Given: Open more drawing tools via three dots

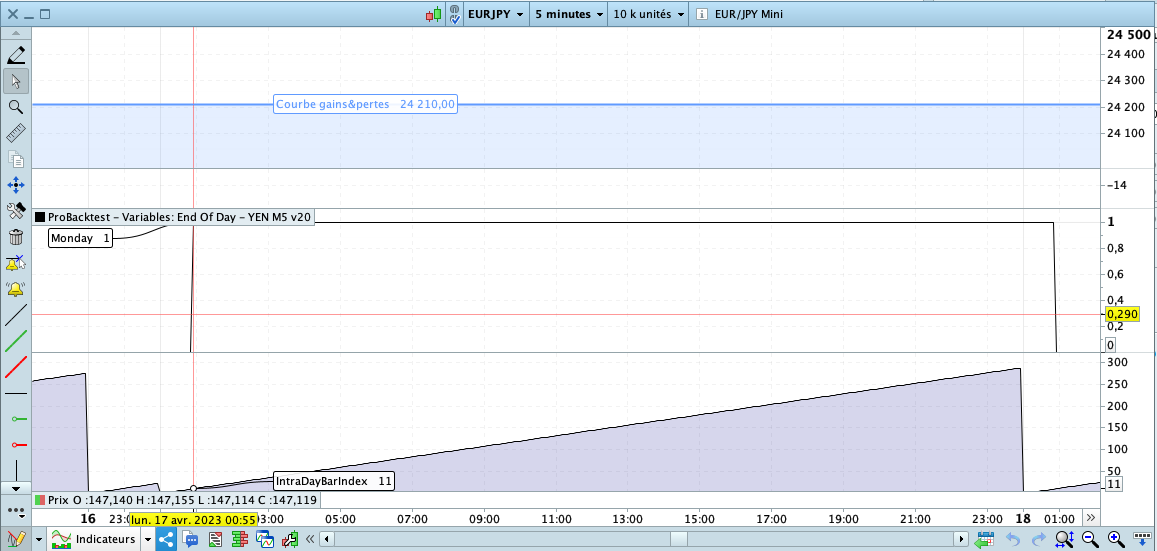Looking at the screenshot, I should [16, 510].
